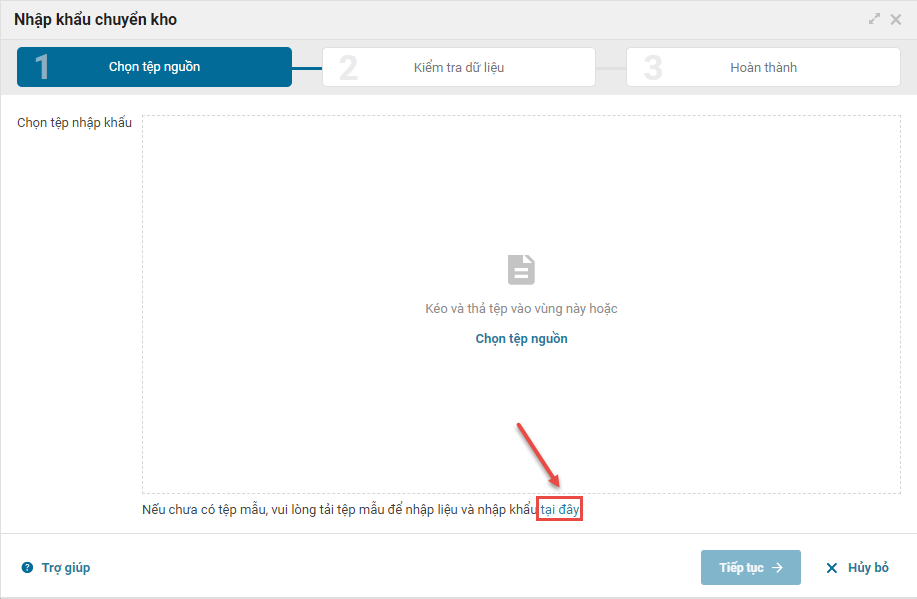Open the Trợ giúp help link

pyautogui.click(x=66, y=567)
